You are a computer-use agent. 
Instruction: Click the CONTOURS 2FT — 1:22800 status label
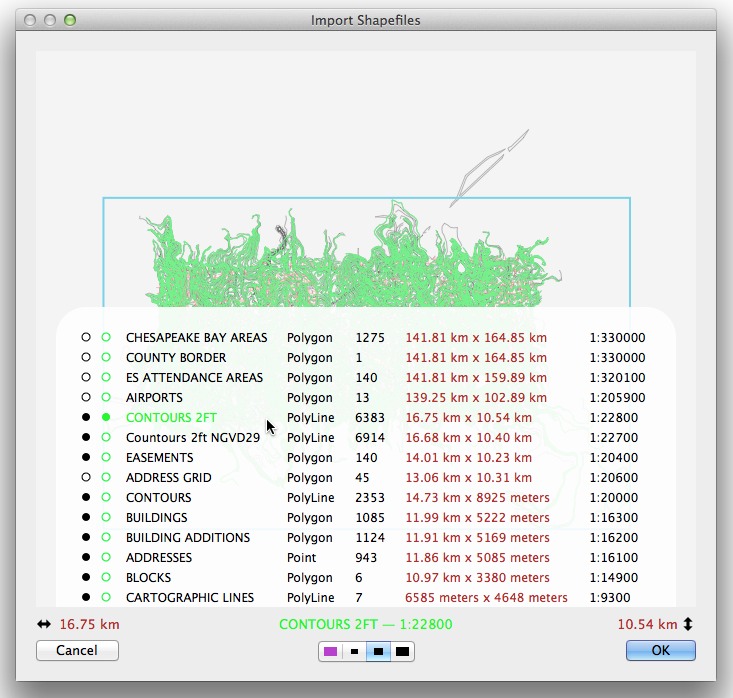[x=366, y=625]
